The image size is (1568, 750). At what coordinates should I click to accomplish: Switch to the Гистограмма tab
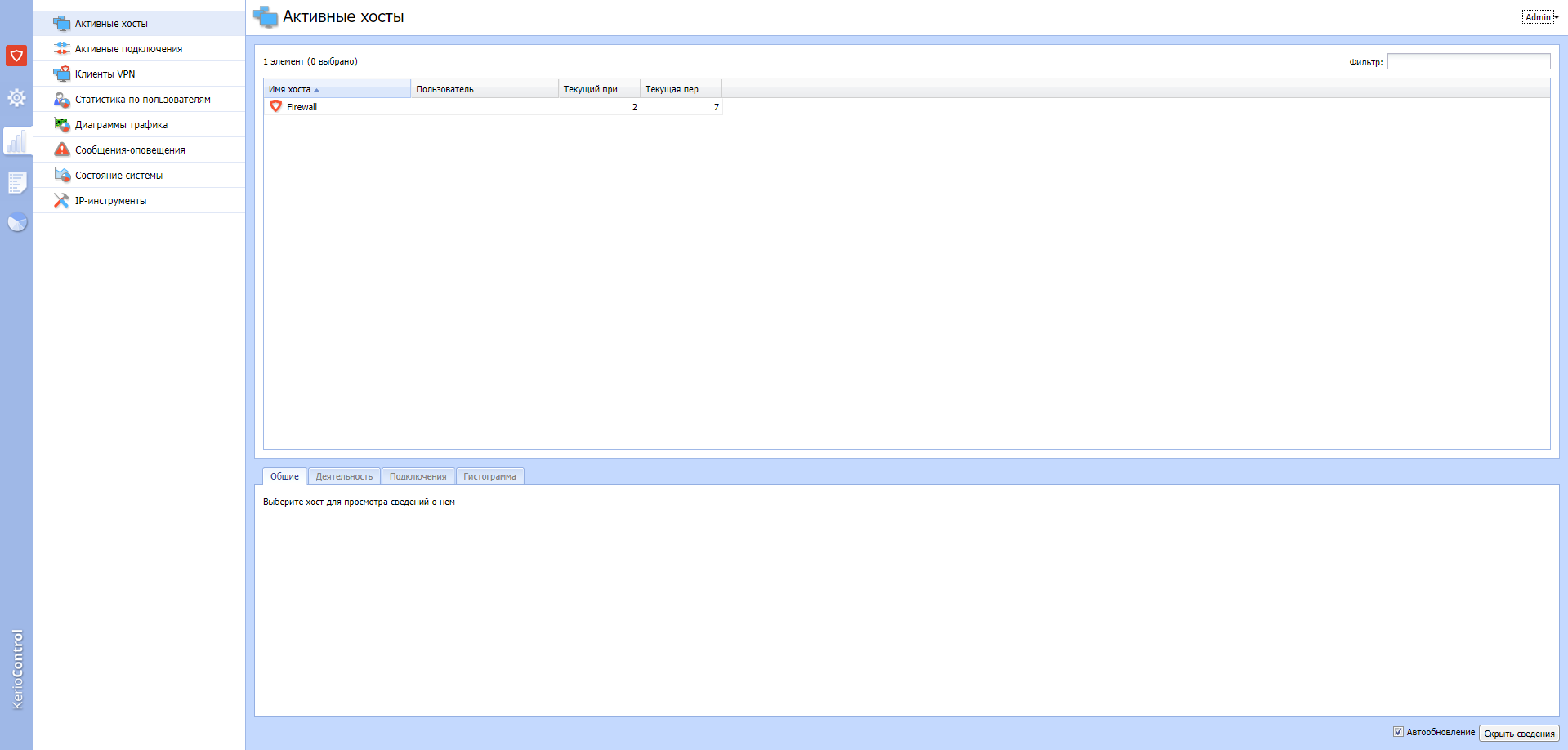pyautogui.click(x=489, y=476)
